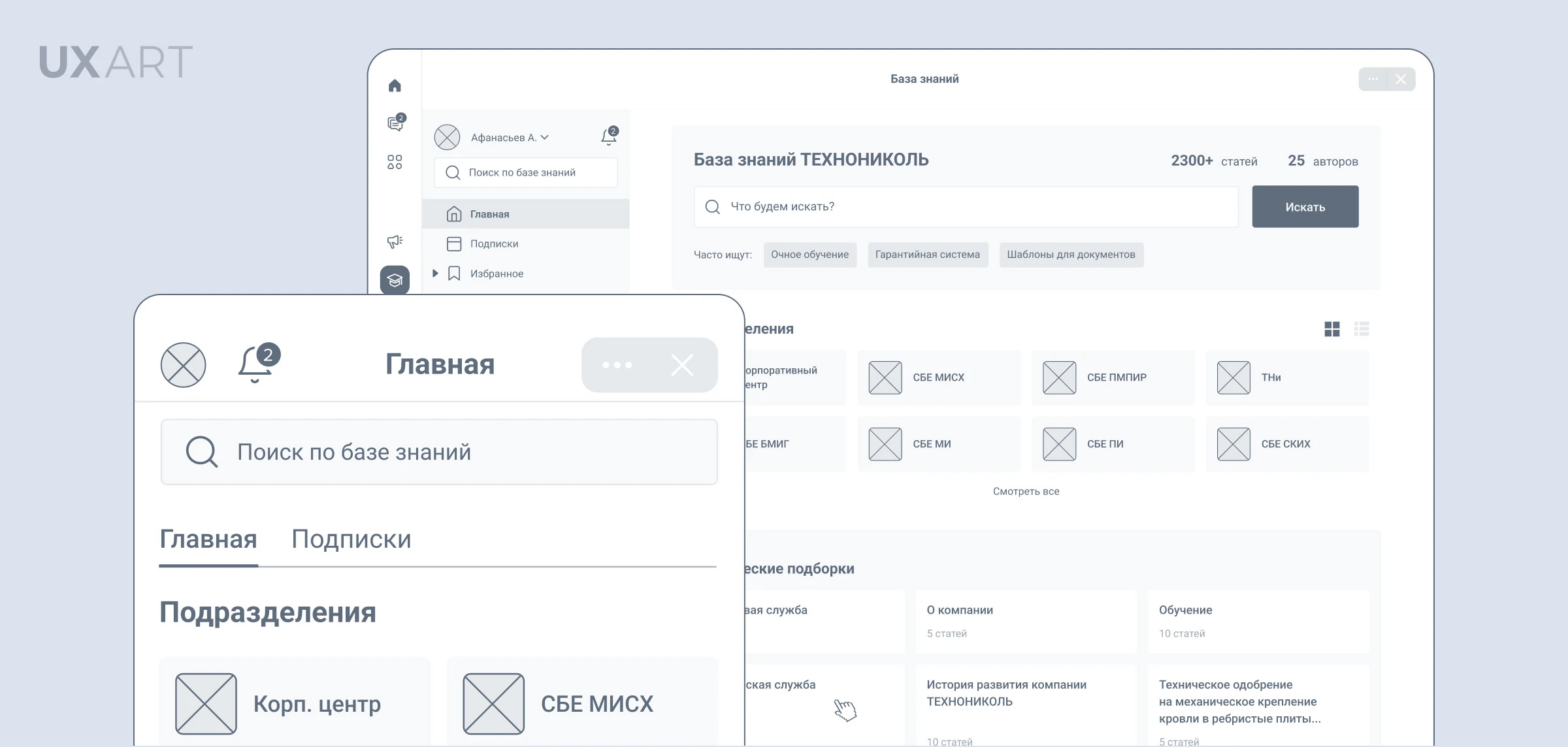Open the apps grid icon in sidebar
The height and width of the screenshot is (747, 1568).
pyautogui.click(x=395, y=162)
